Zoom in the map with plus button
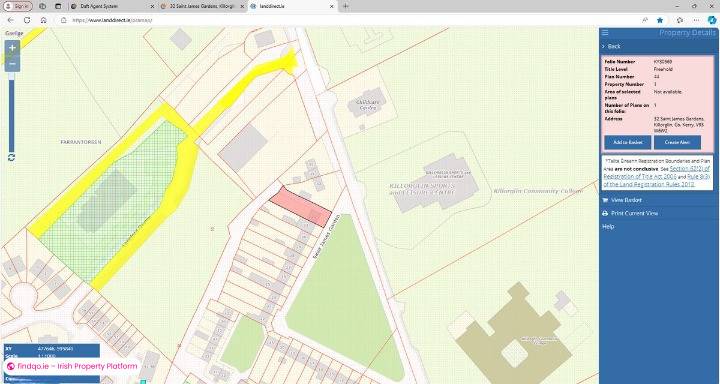This screenshot has width=720, height=384. pos(12,47)
